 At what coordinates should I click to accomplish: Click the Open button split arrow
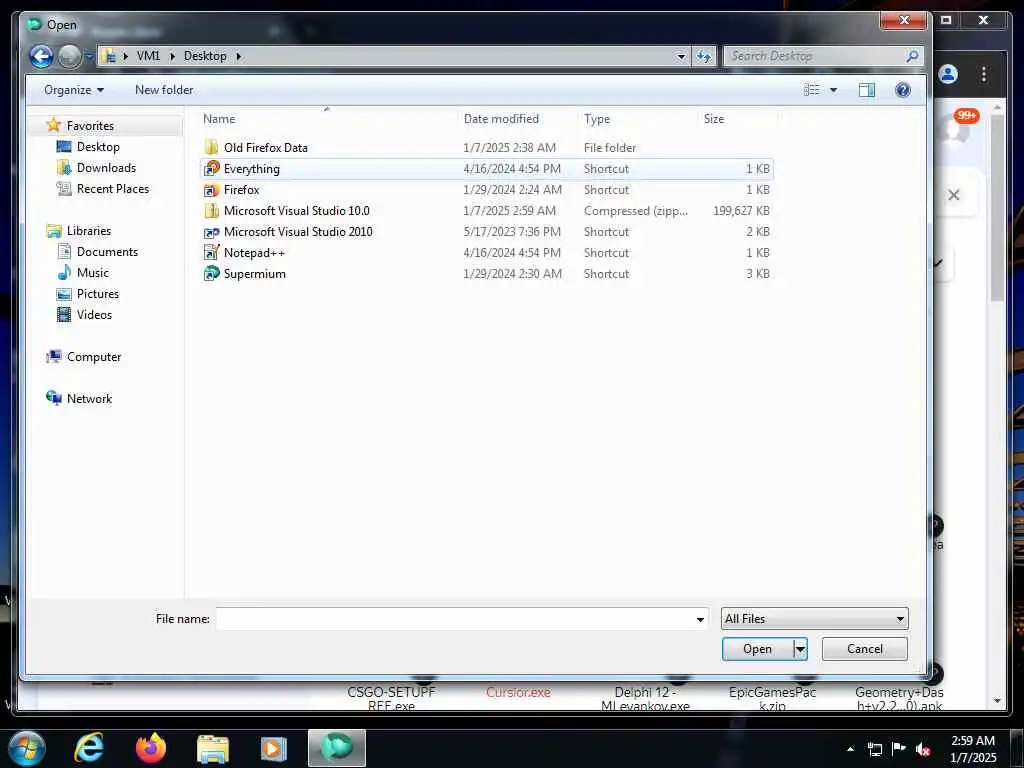tap(800, 648)
